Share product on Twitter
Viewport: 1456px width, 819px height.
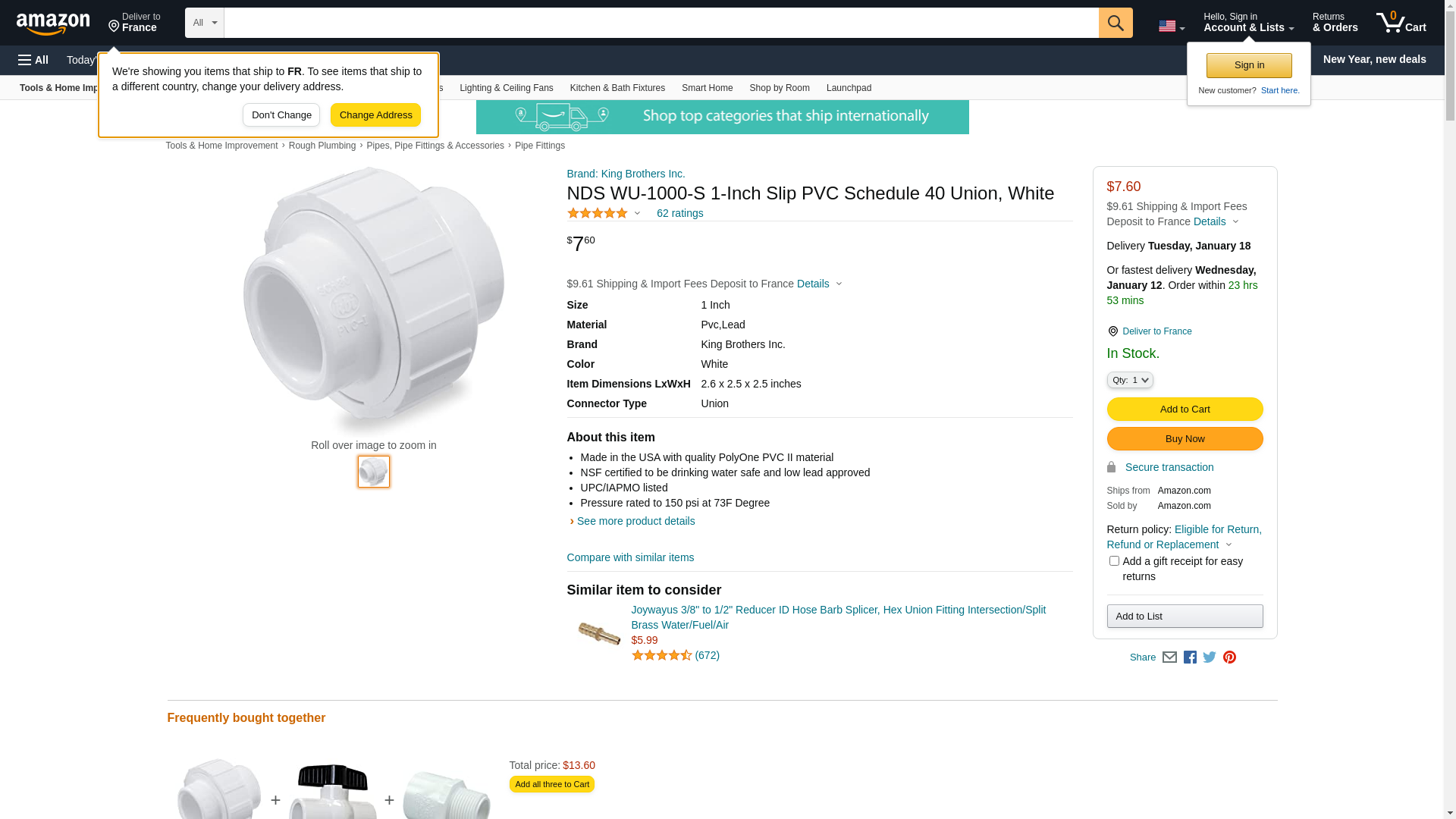(x=1210, y=657)
